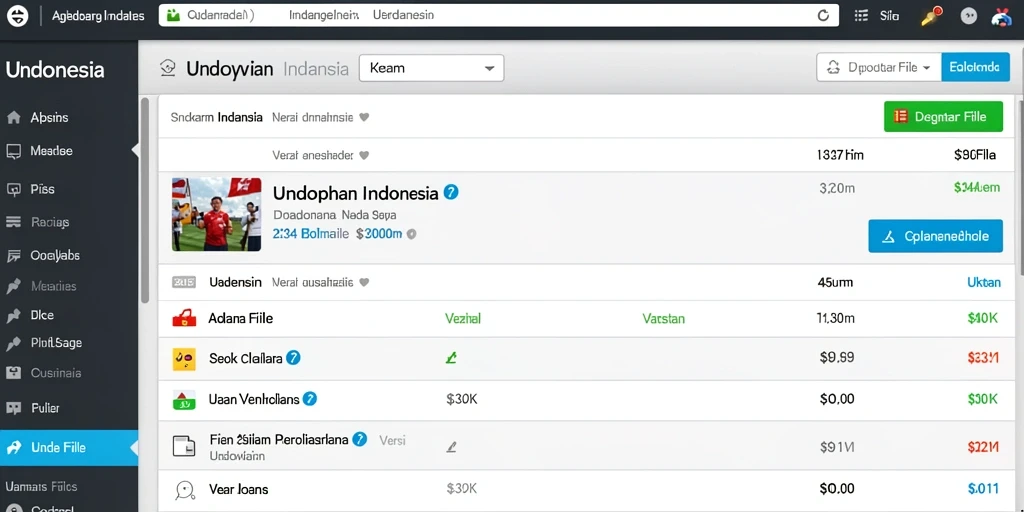Select the active Unde Fiile sidebar item
Viewport: 1024px width, 512px height.
[x=69, y=447]
